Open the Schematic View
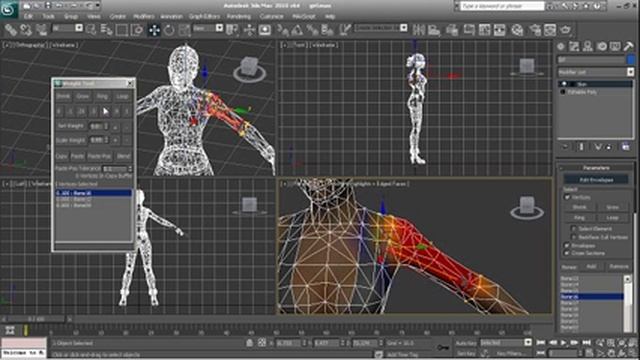 coord(500,29)
